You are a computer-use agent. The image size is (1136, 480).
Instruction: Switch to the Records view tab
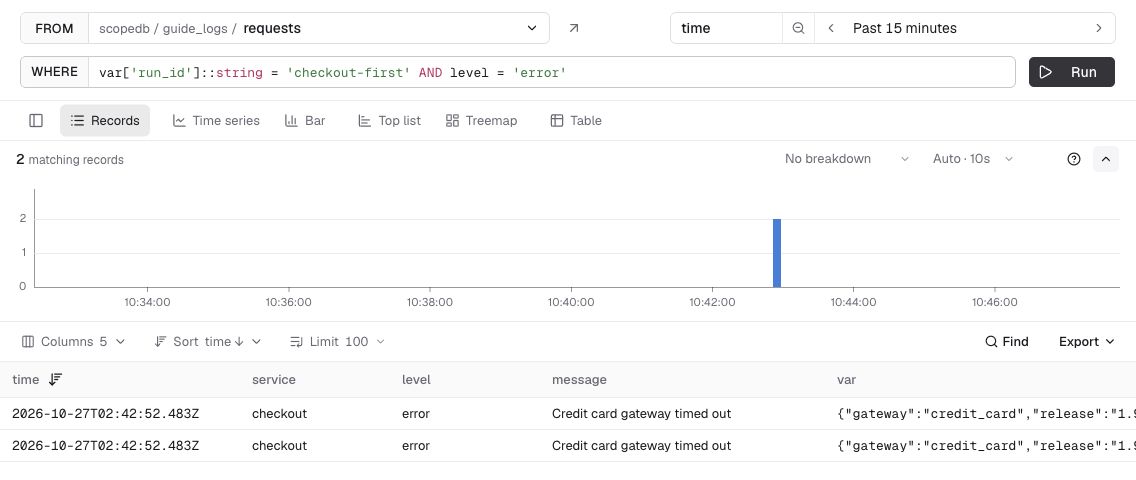coord(105,120)
